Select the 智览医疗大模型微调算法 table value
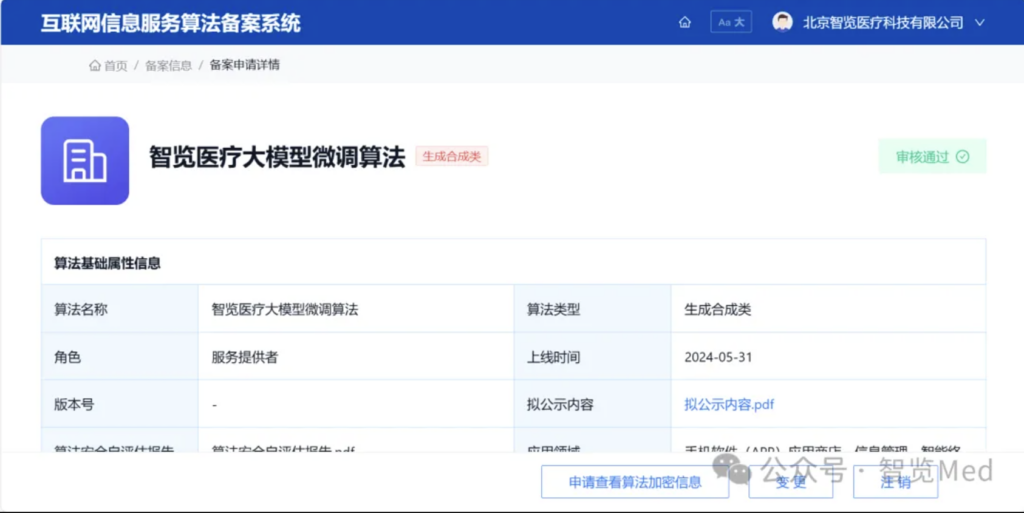 click(x=285, y=309)
